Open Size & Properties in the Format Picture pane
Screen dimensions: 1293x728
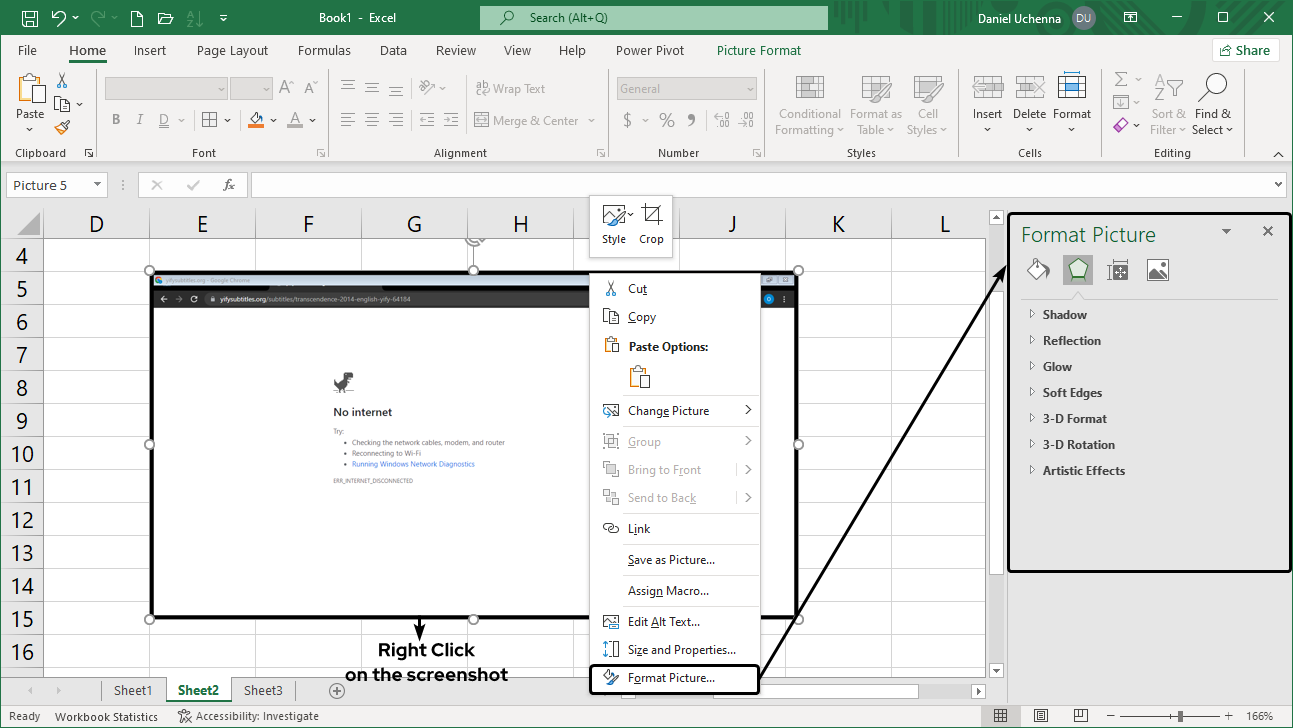click(x=1117, y=269)
